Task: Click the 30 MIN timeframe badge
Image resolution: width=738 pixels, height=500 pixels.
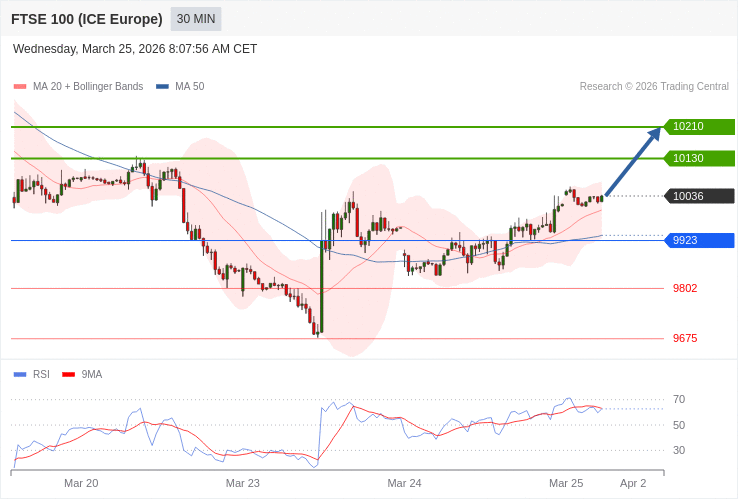Action: (196, 19)
